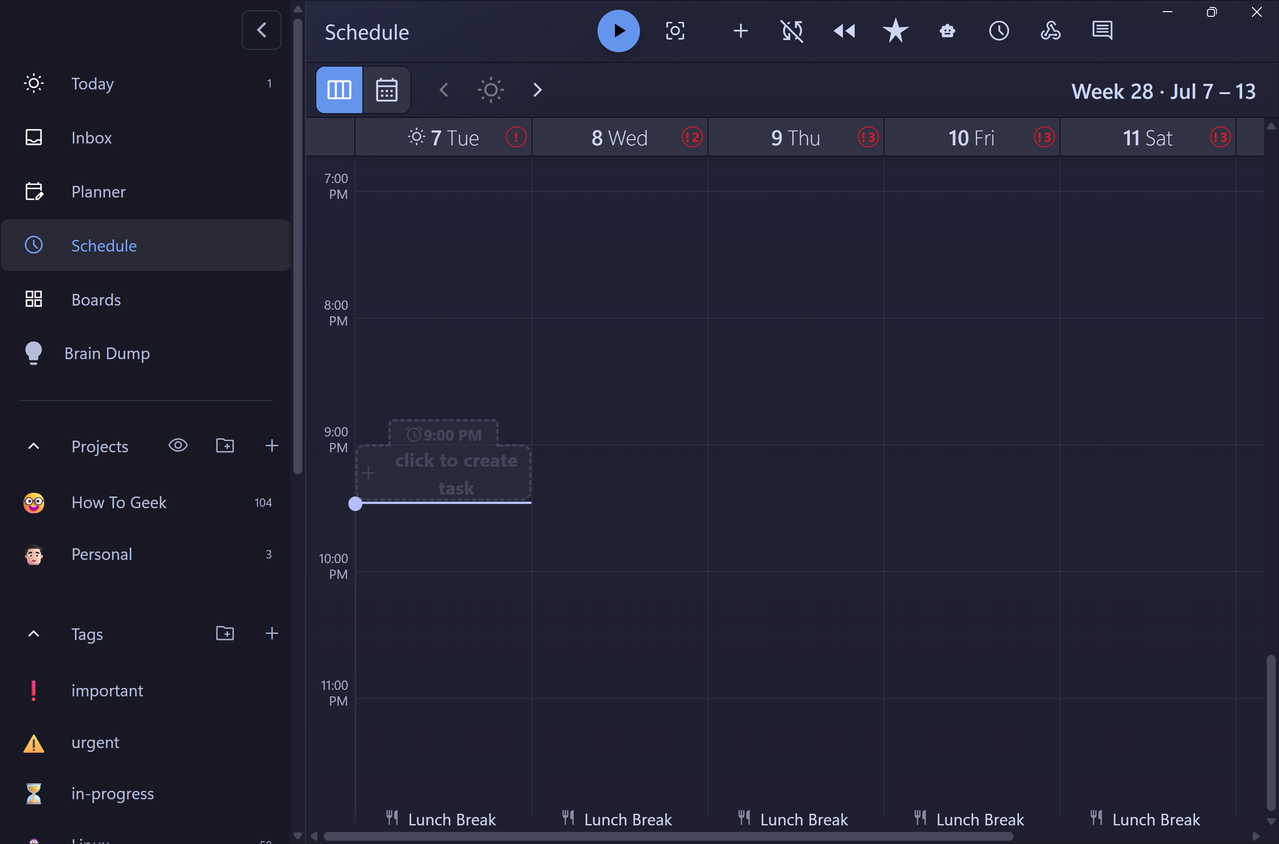Switch to month calendar view

click(x=387, y=90)
